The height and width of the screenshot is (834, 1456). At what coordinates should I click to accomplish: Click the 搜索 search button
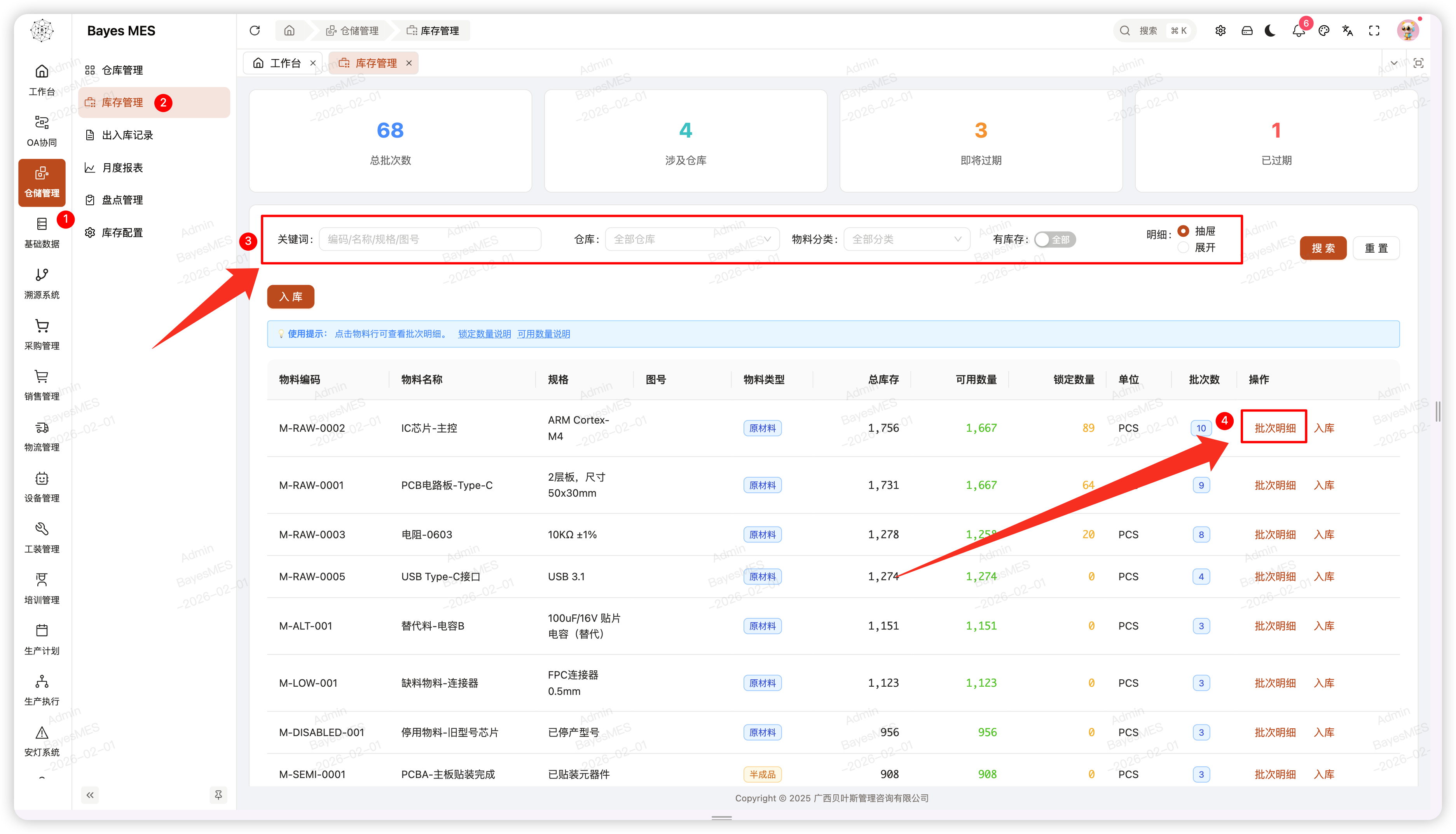(1323, 248)
